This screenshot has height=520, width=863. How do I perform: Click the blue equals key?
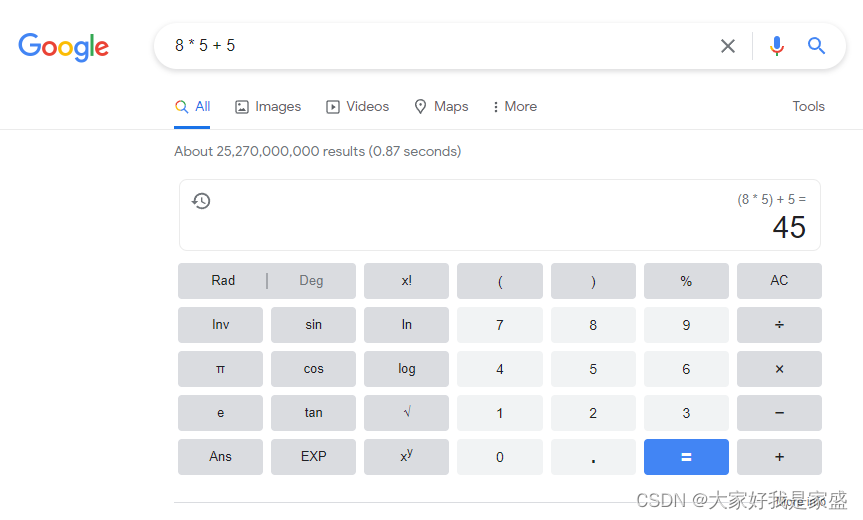pyautogui.click(x=686, y=457)
